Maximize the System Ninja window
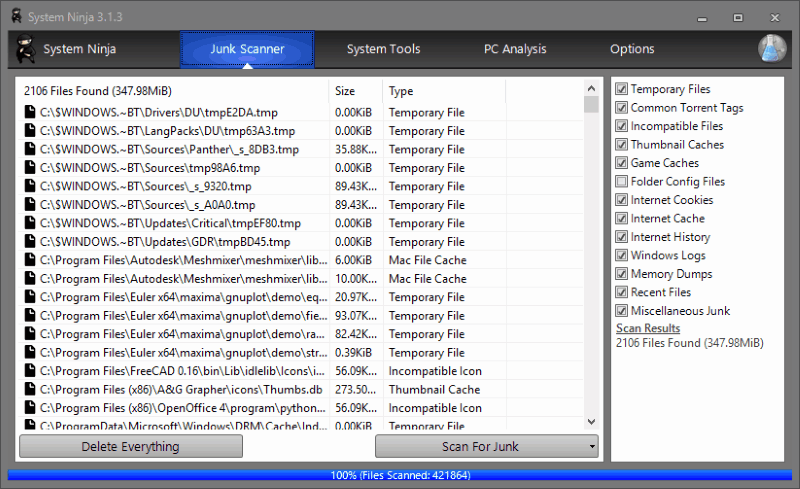Viewport: 800px width, 489px height. tap(738, 18)
